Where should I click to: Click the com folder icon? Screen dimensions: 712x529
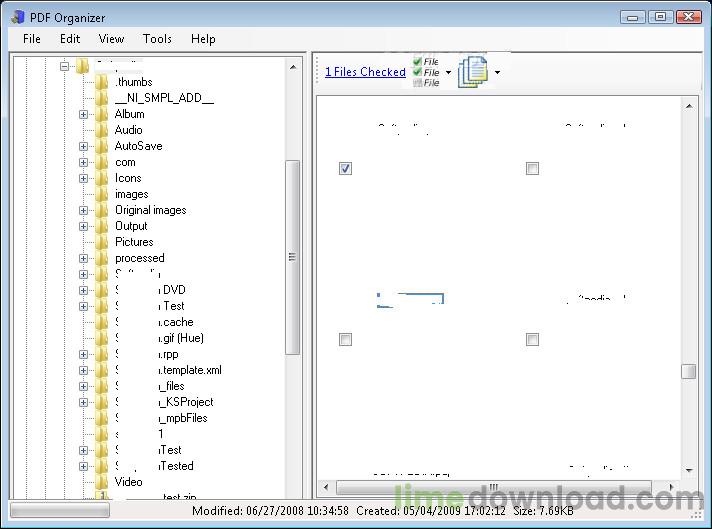point(102,162)
